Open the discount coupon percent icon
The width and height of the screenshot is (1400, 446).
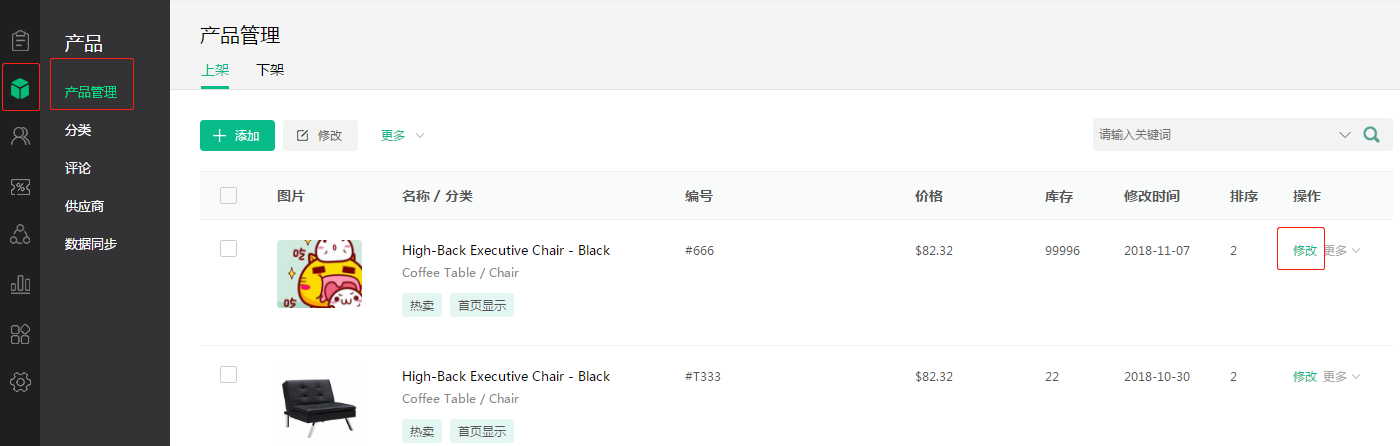coord(20,187)
